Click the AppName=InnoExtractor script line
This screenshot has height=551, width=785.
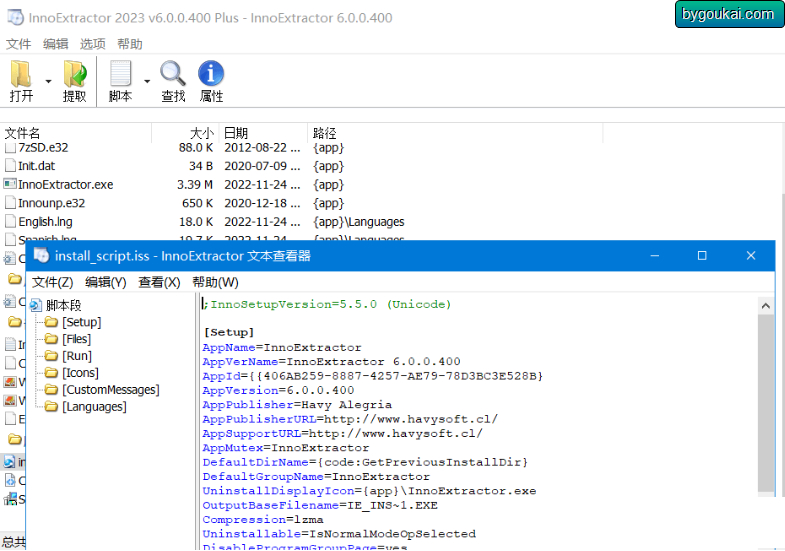coord(282,347)
